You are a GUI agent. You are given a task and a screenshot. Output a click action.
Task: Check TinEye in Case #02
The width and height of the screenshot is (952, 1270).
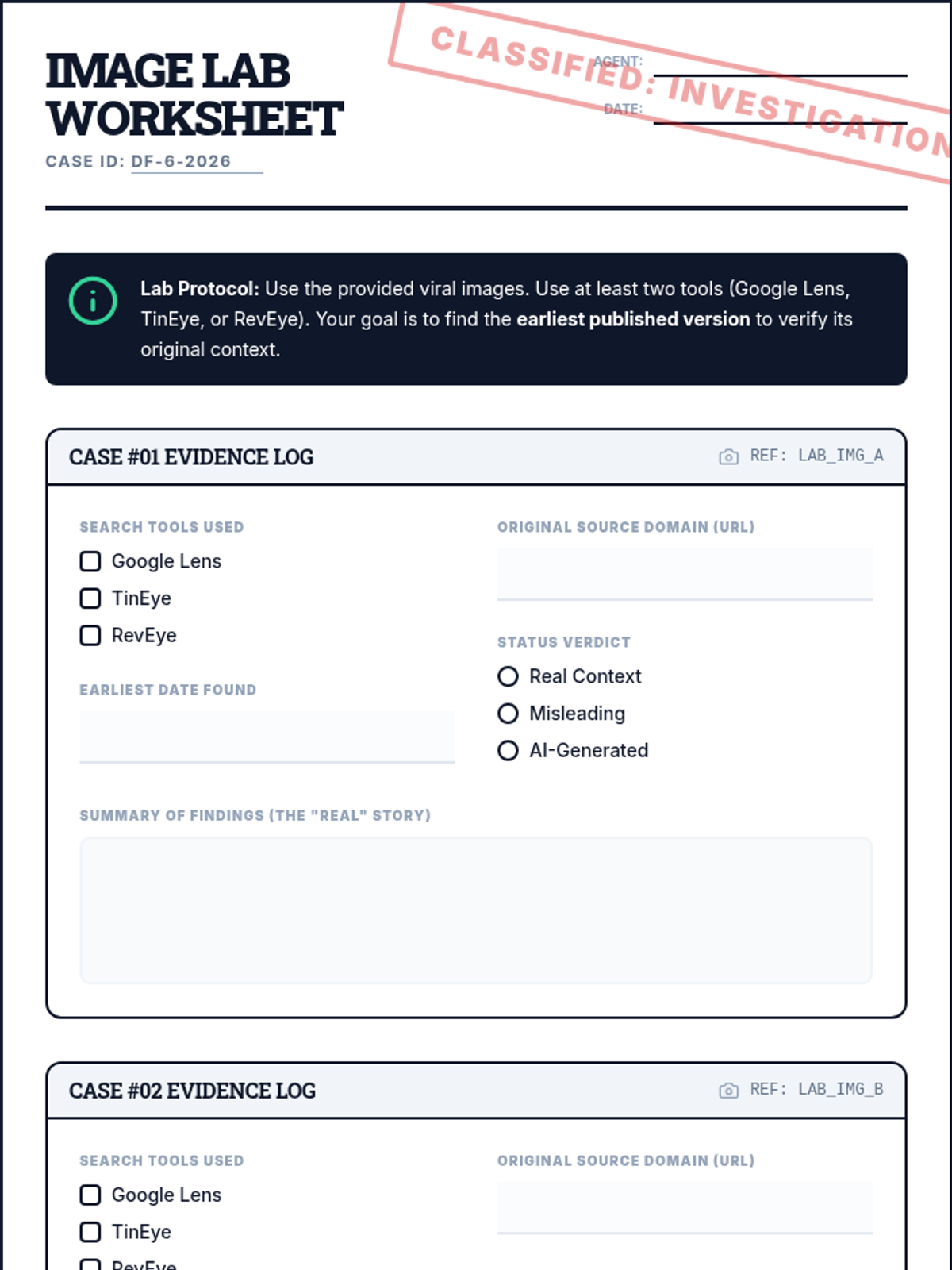point(90,1232)
